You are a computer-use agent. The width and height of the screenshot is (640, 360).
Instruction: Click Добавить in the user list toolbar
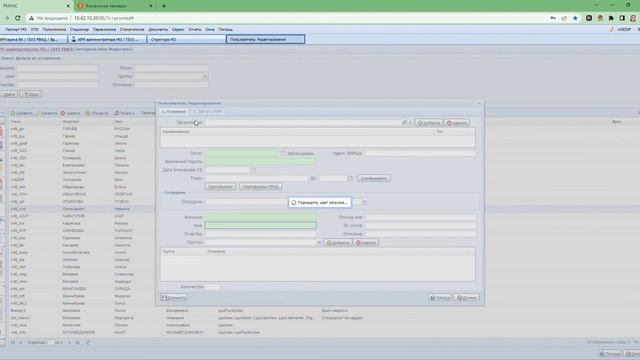tap(22, 113)
